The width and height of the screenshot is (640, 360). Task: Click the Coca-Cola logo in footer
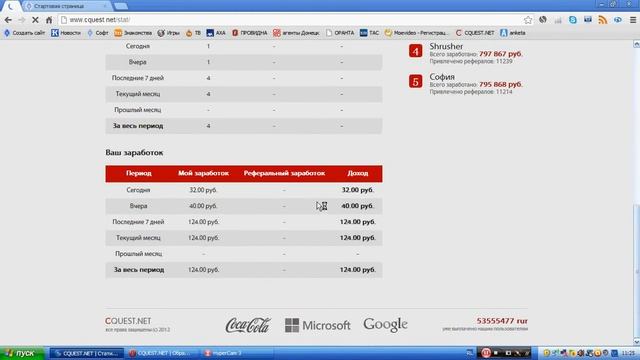pos(248,325)
